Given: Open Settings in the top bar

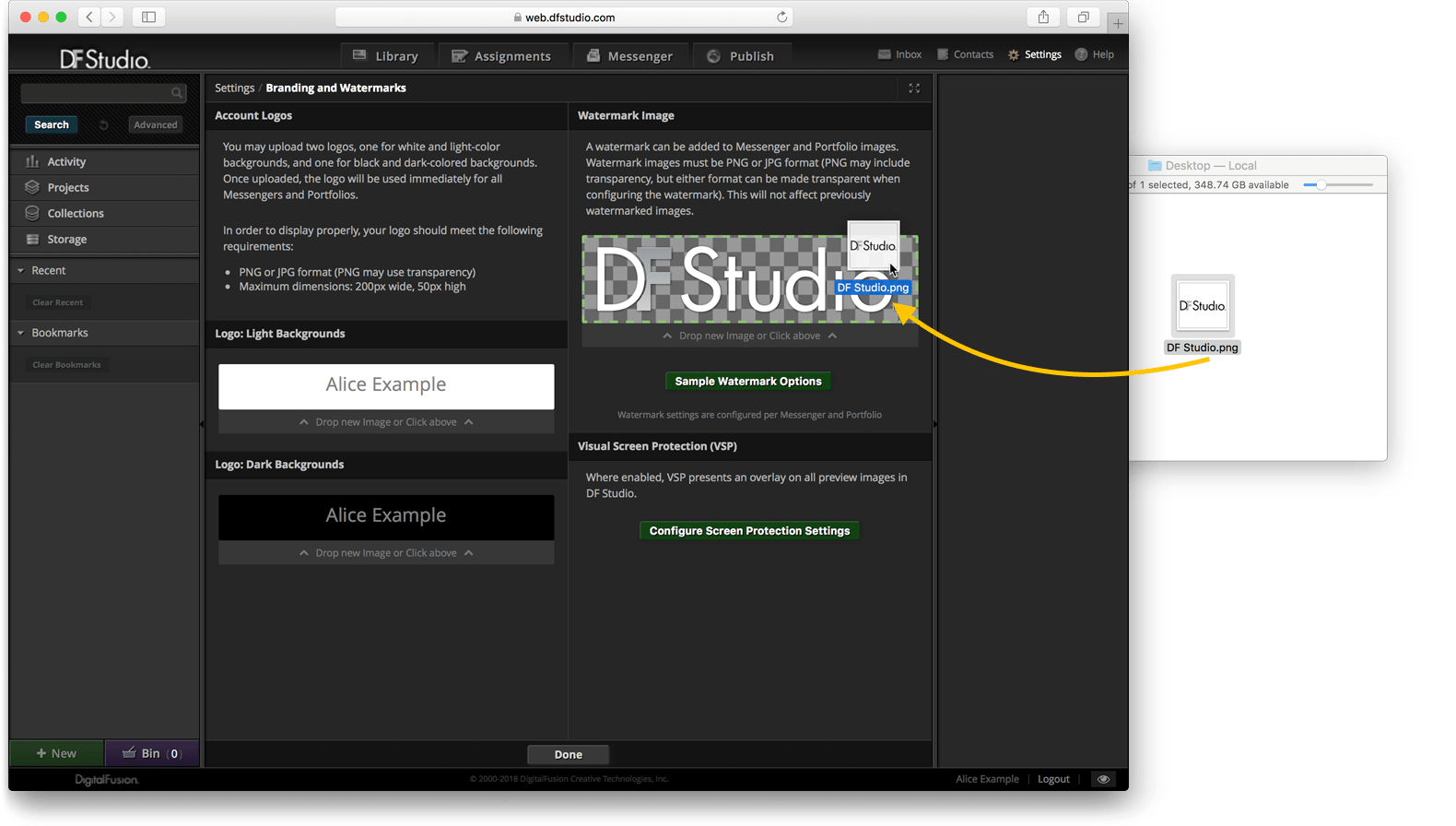Looking at the screenshot, I should pos(1035,54).
